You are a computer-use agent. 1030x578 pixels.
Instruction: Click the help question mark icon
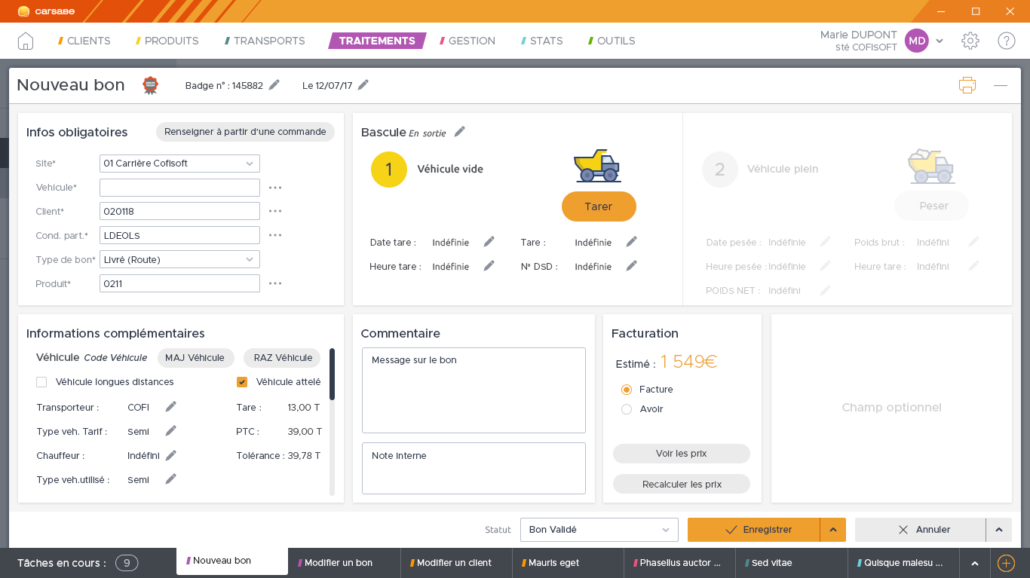(x=1006, y=41)
